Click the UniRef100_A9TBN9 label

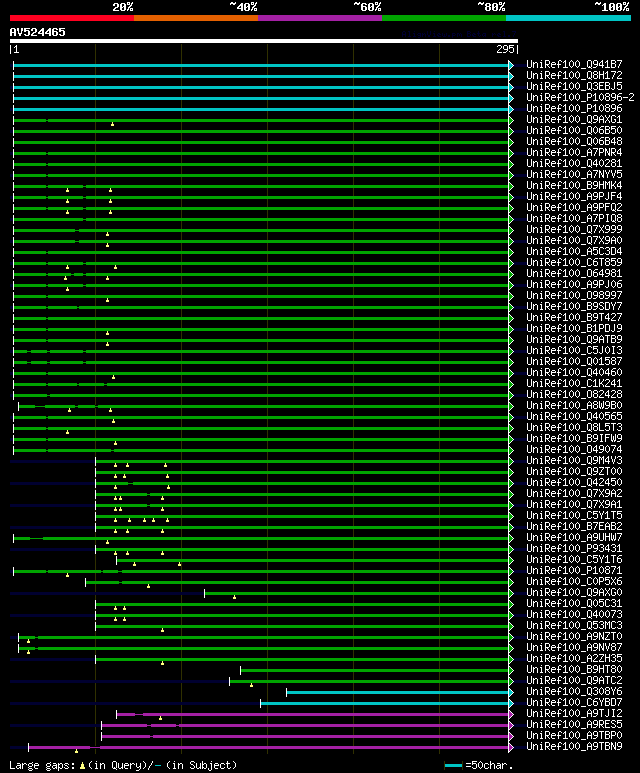[x=574, y=746]
